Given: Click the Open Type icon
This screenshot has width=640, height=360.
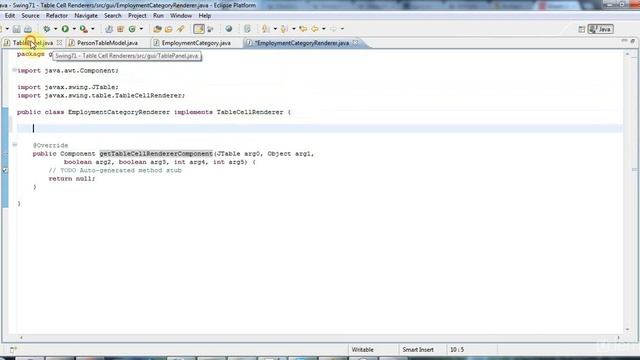Looking at the screenshot, I should [157, 29].
